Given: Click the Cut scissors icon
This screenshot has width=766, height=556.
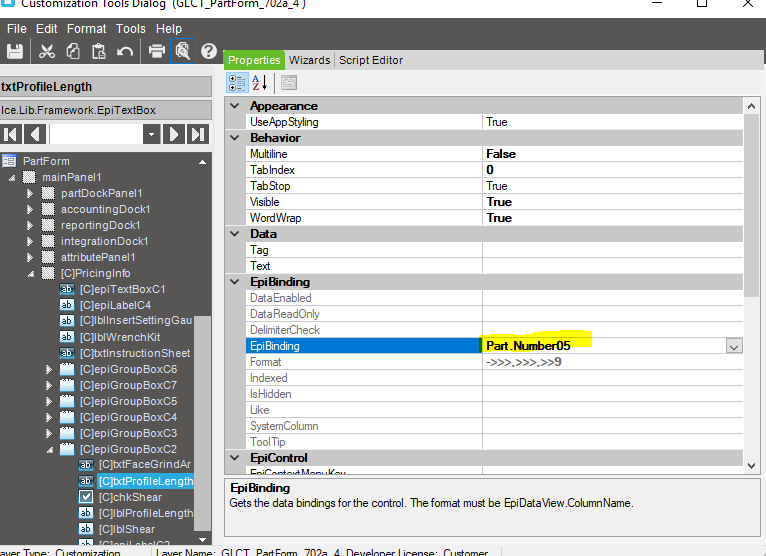Looking at the screenshot, I should click(x=47, y=51).
